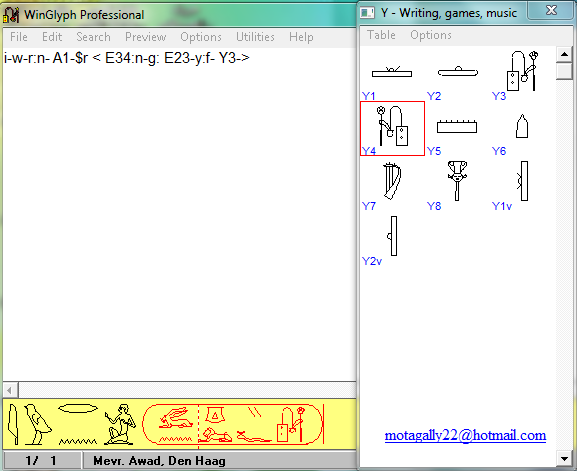Pick the Y2v vertical papyrus glyph
This screenshot has height=471, width=577.
(392, 236)
